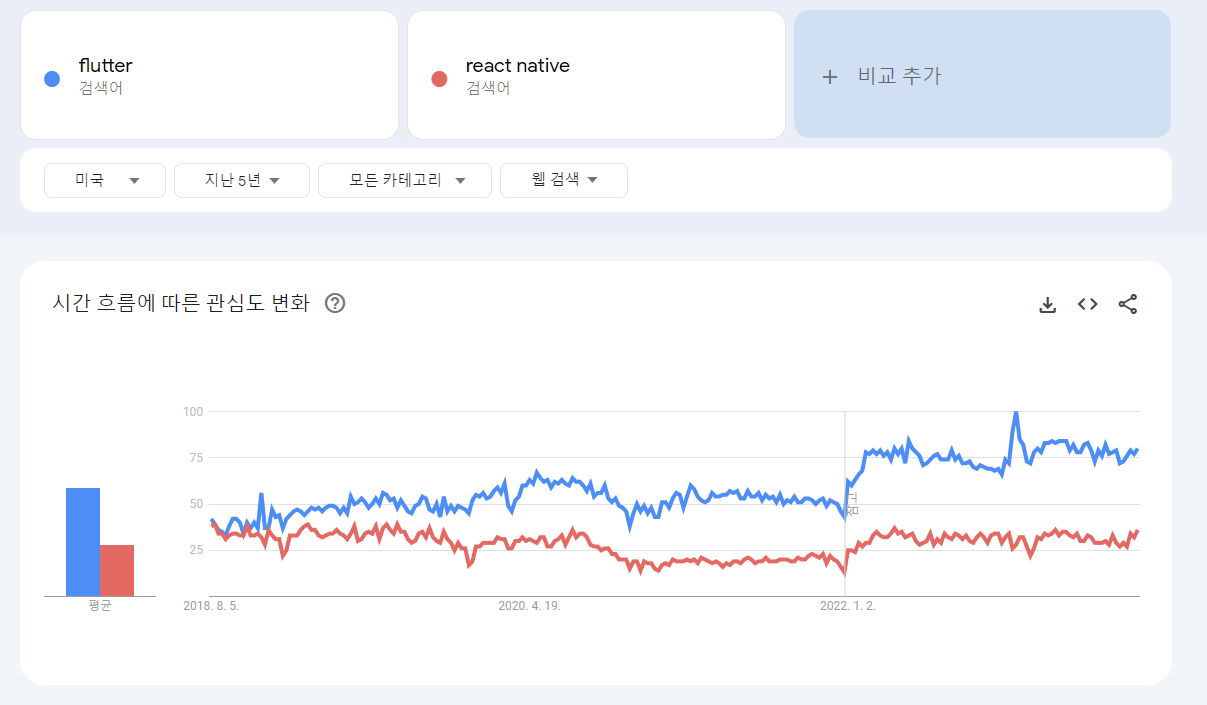This screenshot has height=705, width=1207.
Task: Click the red dot beside react native
Action: click(x=439, y=79)
